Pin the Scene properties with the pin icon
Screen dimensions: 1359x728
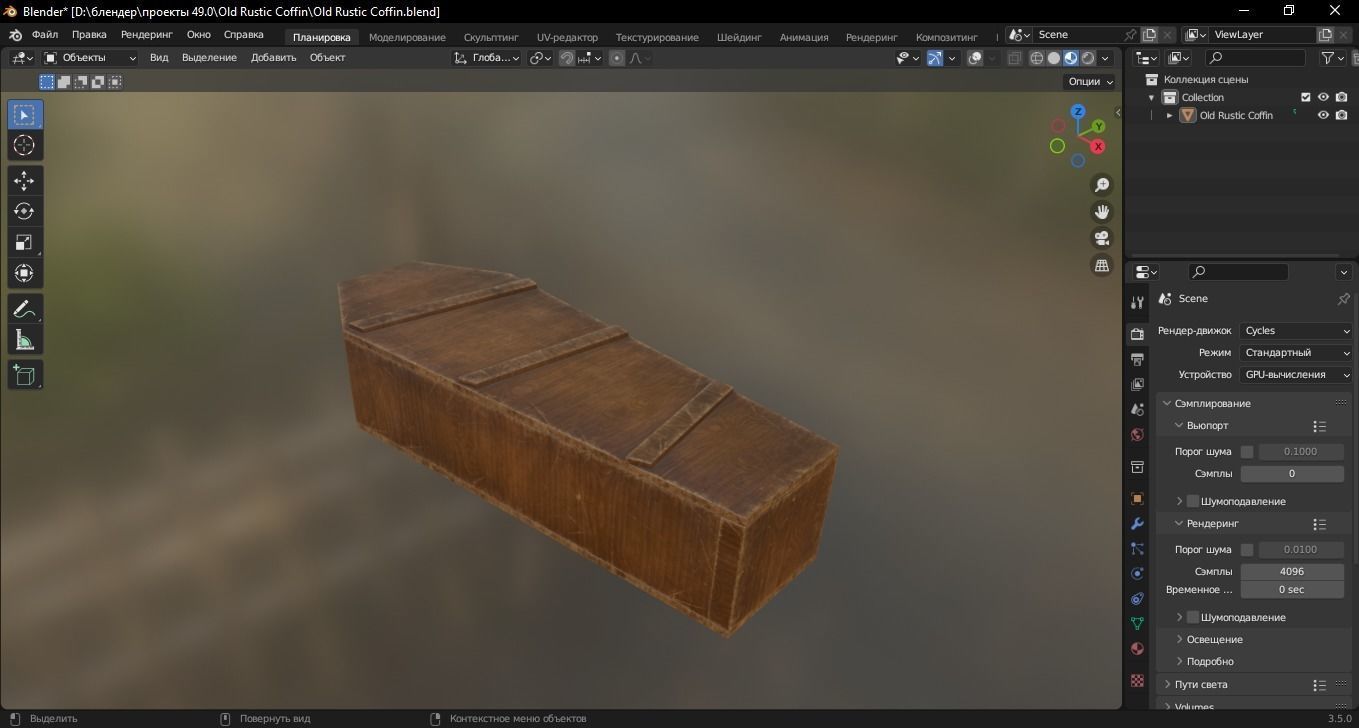1343,299
